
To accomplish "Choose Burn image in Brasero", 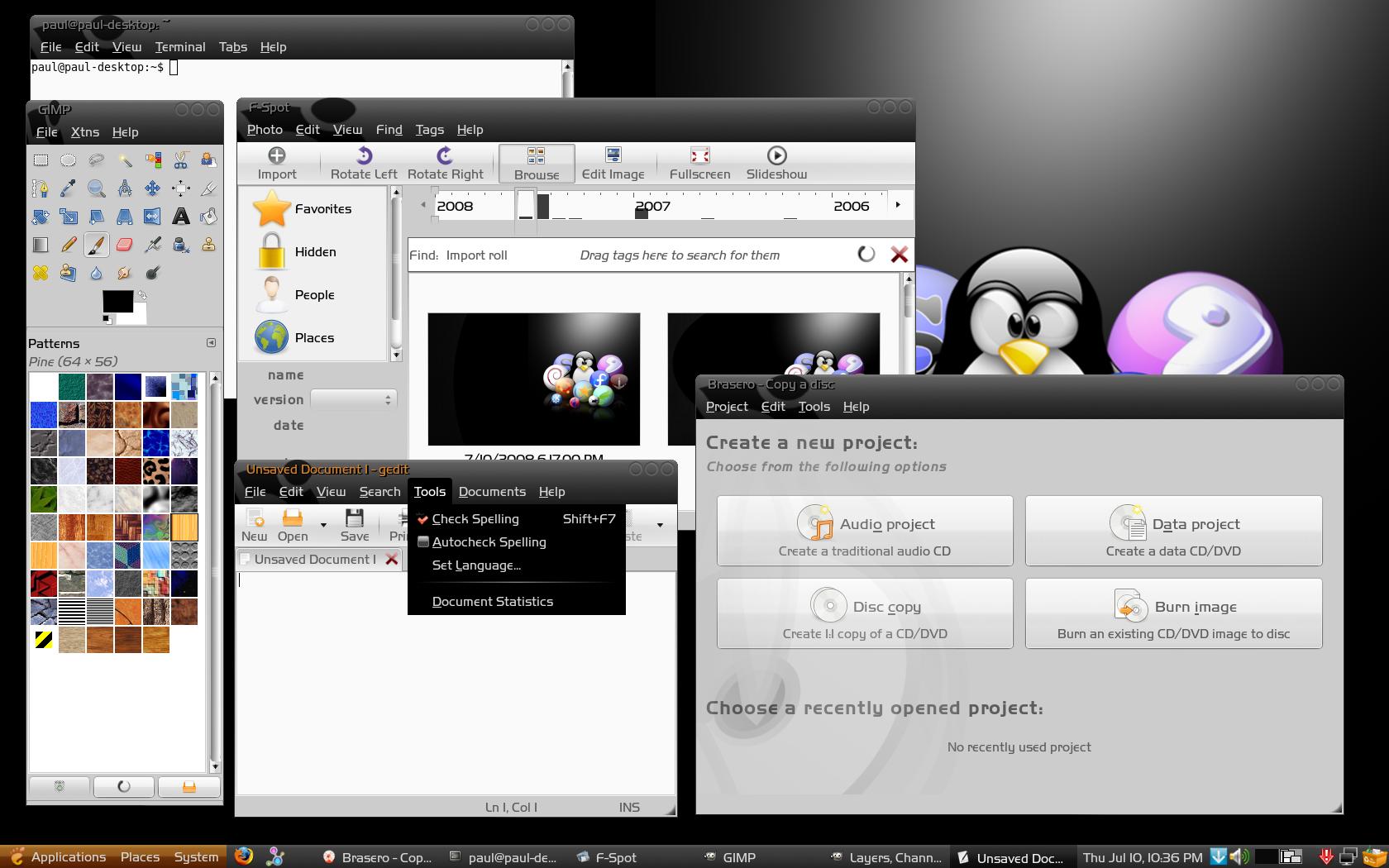I will click(1173, 613).
